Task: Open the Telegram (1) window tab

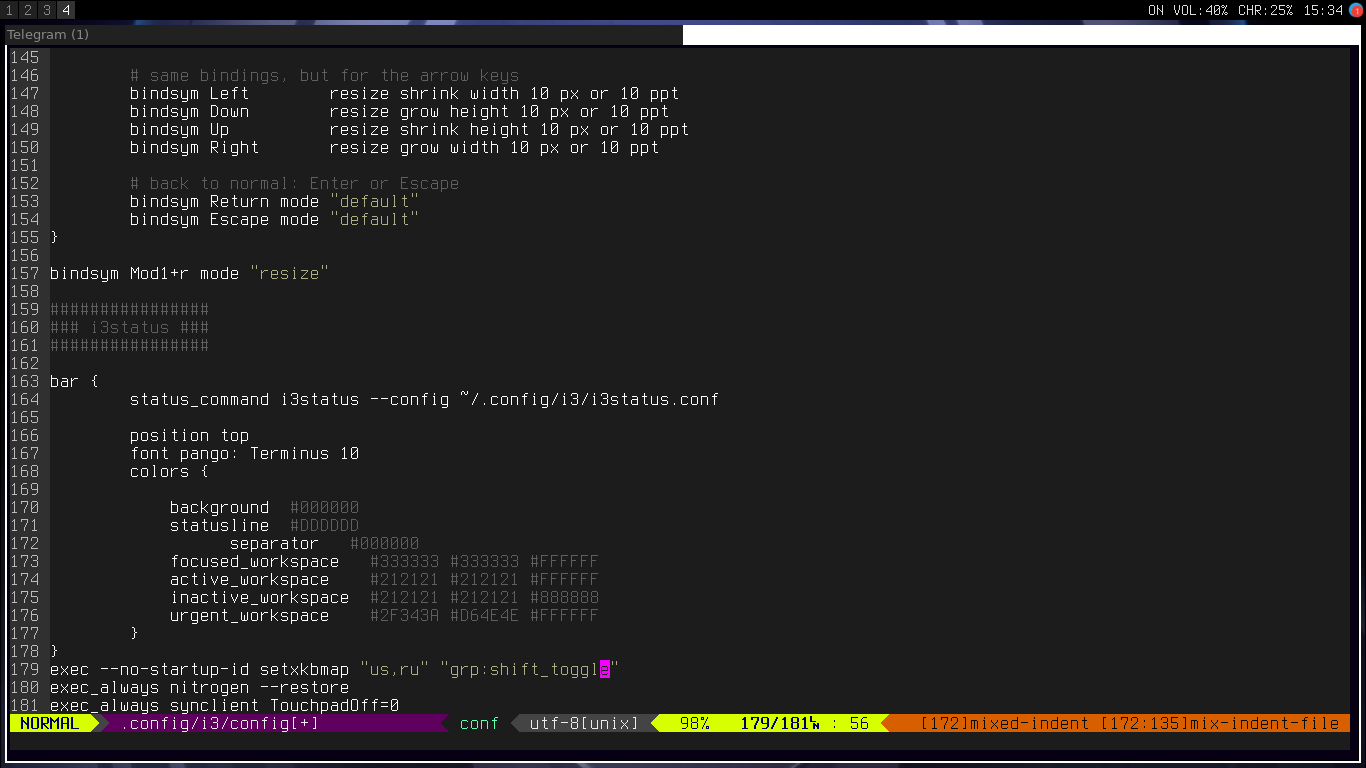Action: pyautogui.click(x=344, y=34)
